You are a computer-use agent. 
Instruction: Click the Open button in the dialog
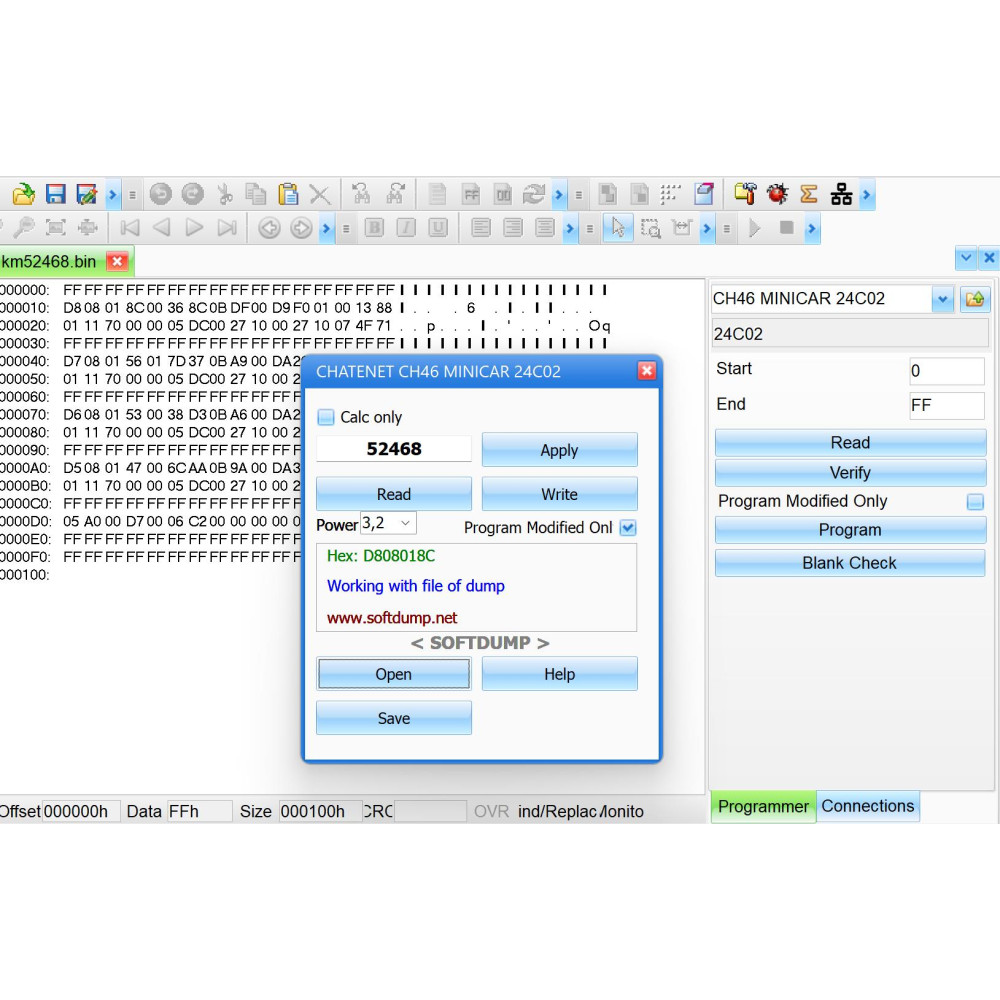pyautogui.click(x=393, y=674)
